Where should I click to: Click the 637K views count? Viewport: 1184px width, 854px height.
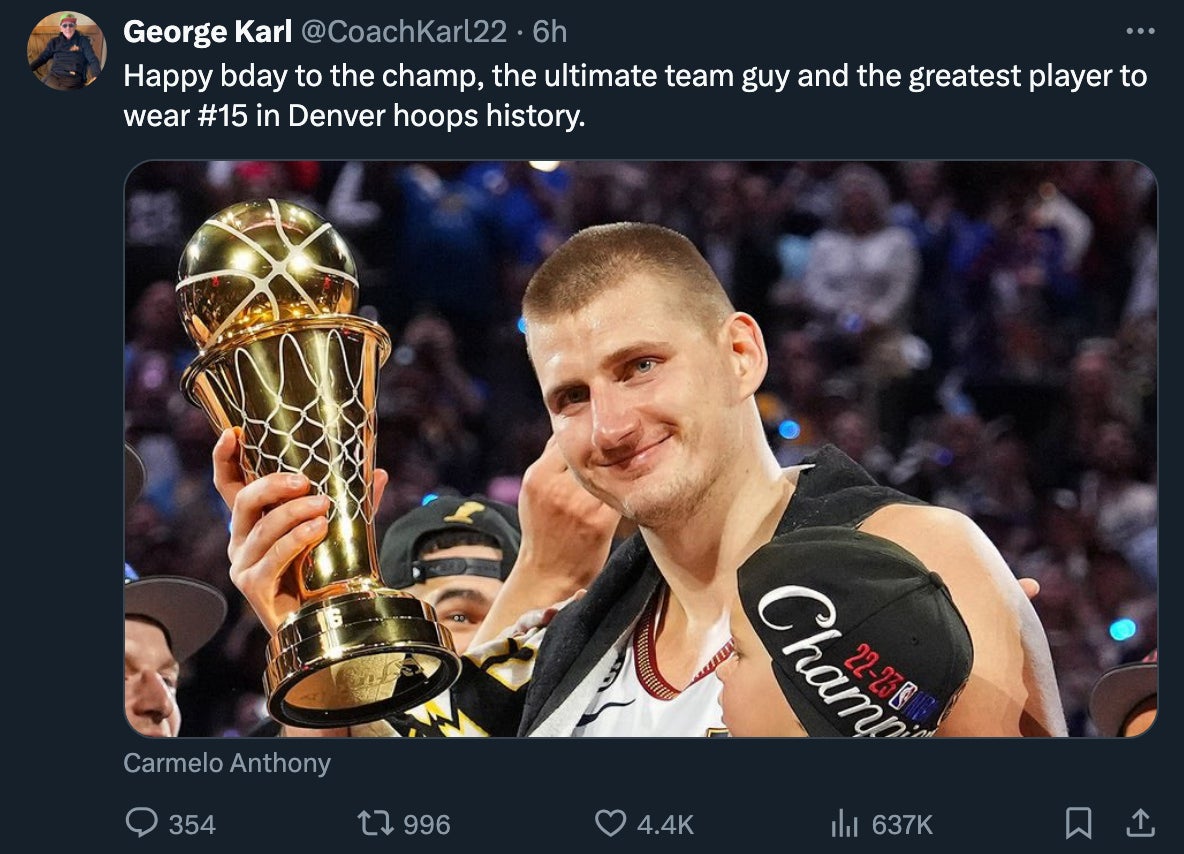(x=902, y=825)
